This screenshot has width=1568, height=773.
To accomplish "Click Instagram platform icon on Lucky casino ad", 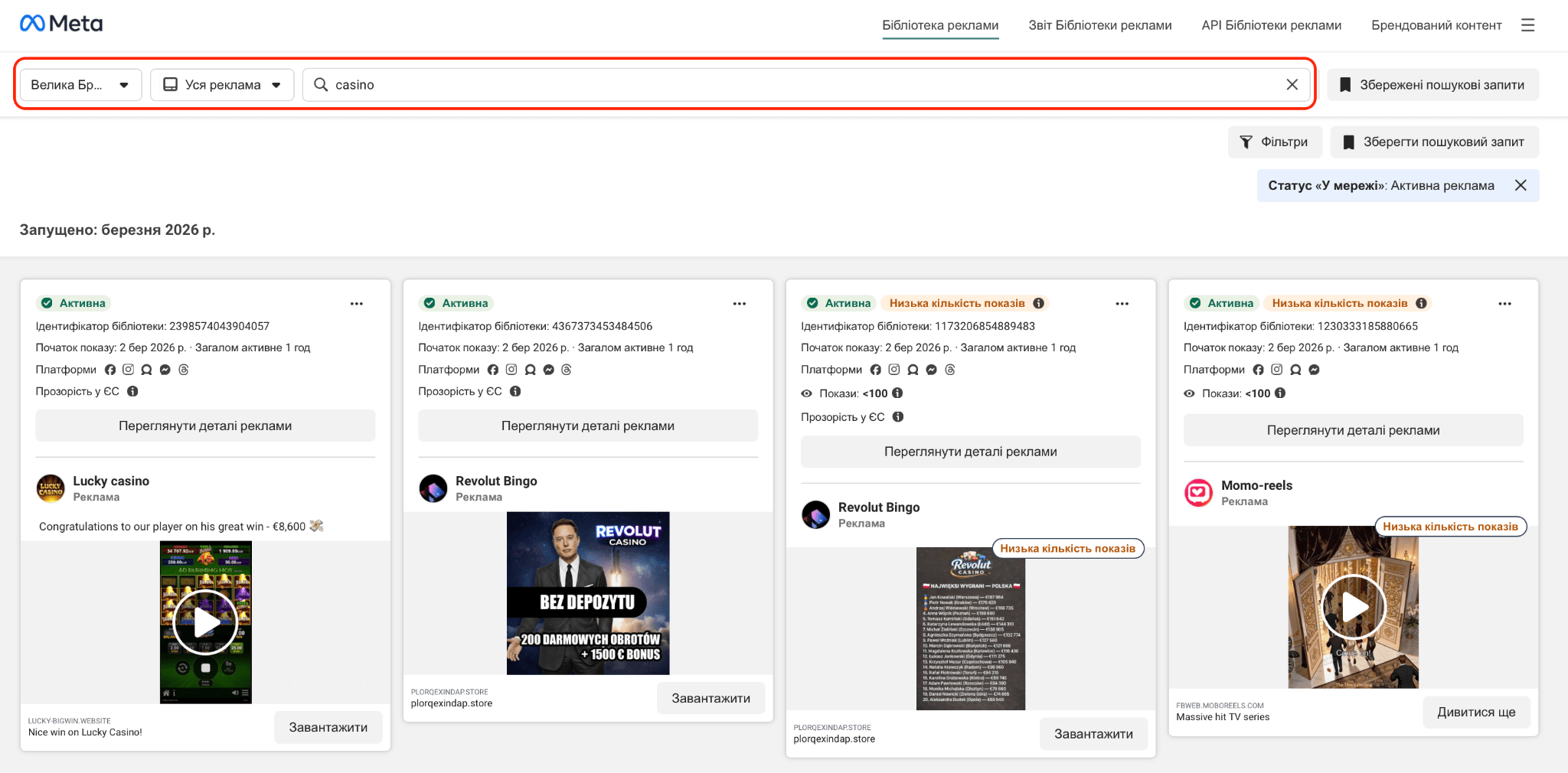I will [129, 370].
